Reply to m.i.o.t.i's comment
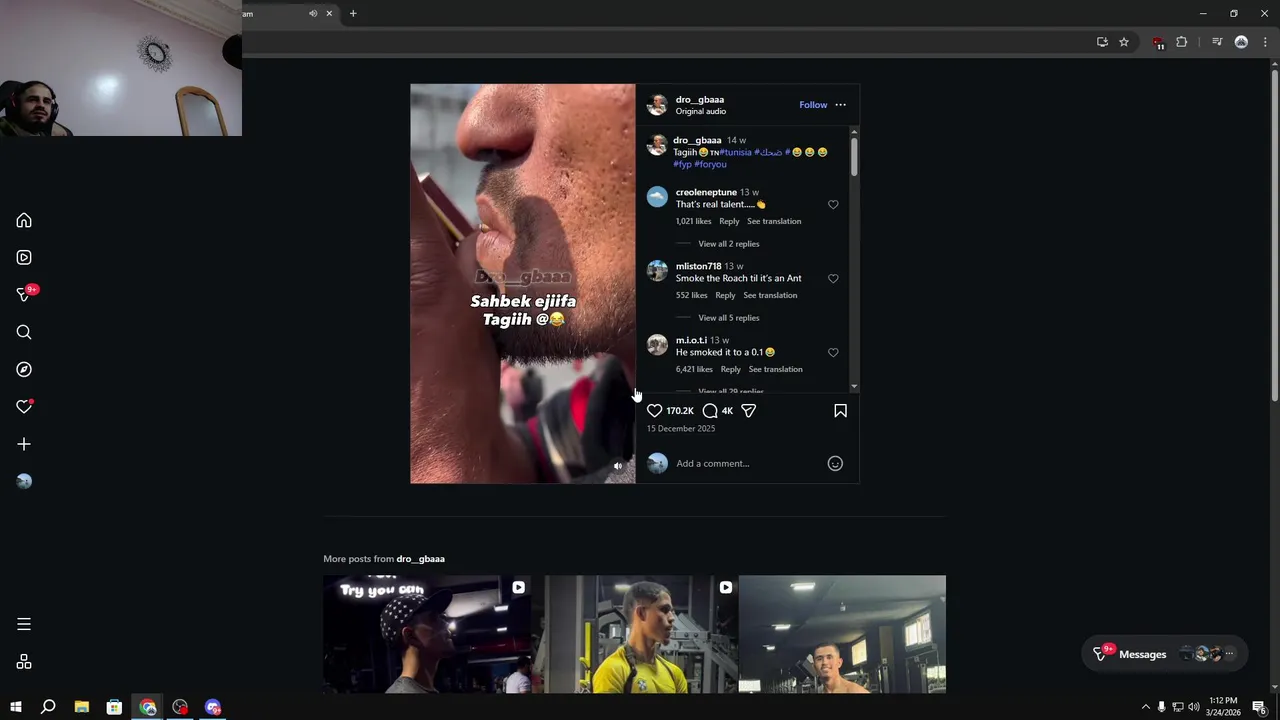Image resolution: width=1280 pixels, height=720 pixels. coord(731,369)
